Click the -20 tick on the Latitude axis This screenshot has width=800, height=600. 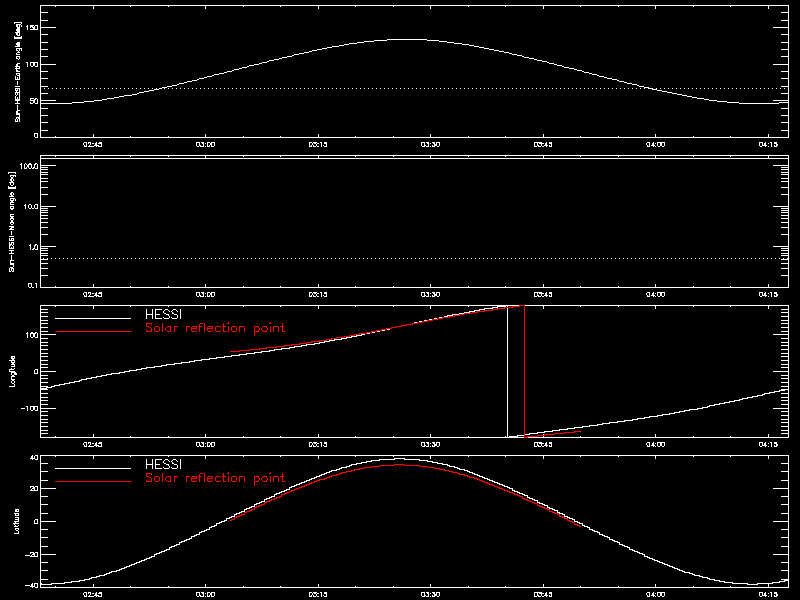[x=32, y=555]
